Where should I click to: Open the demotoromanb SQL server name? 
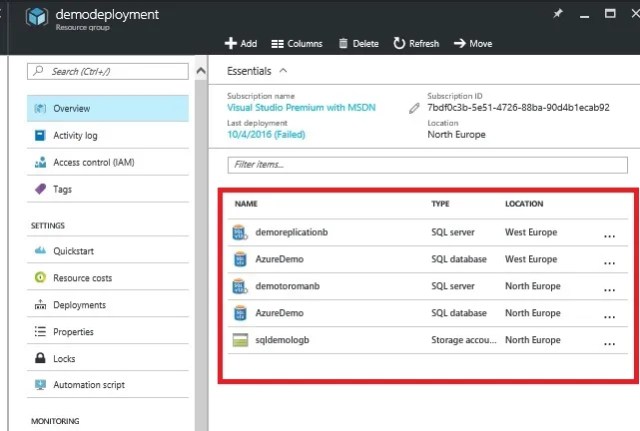click(287, 286)
